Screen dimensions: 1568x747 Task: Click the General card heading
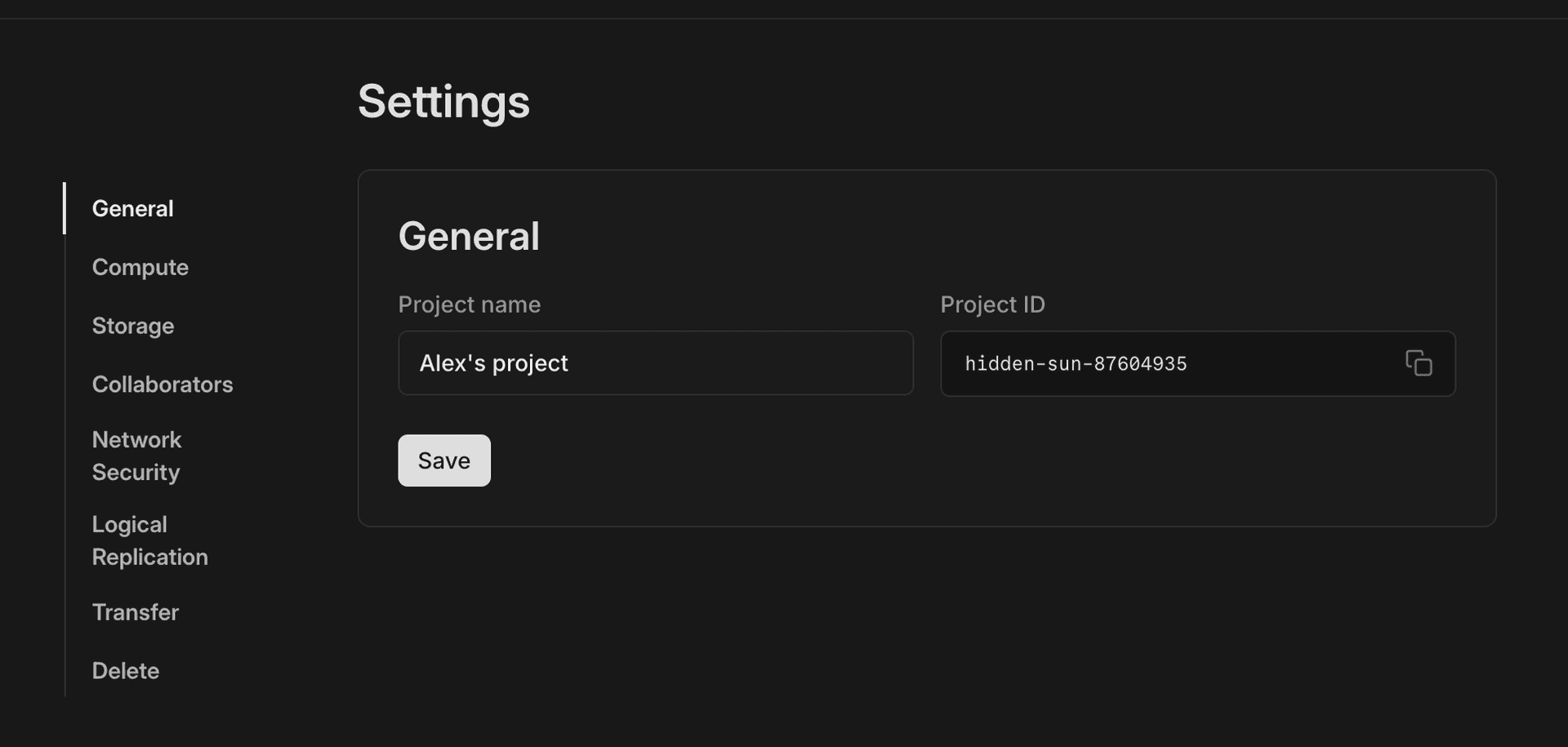(468, 236)
